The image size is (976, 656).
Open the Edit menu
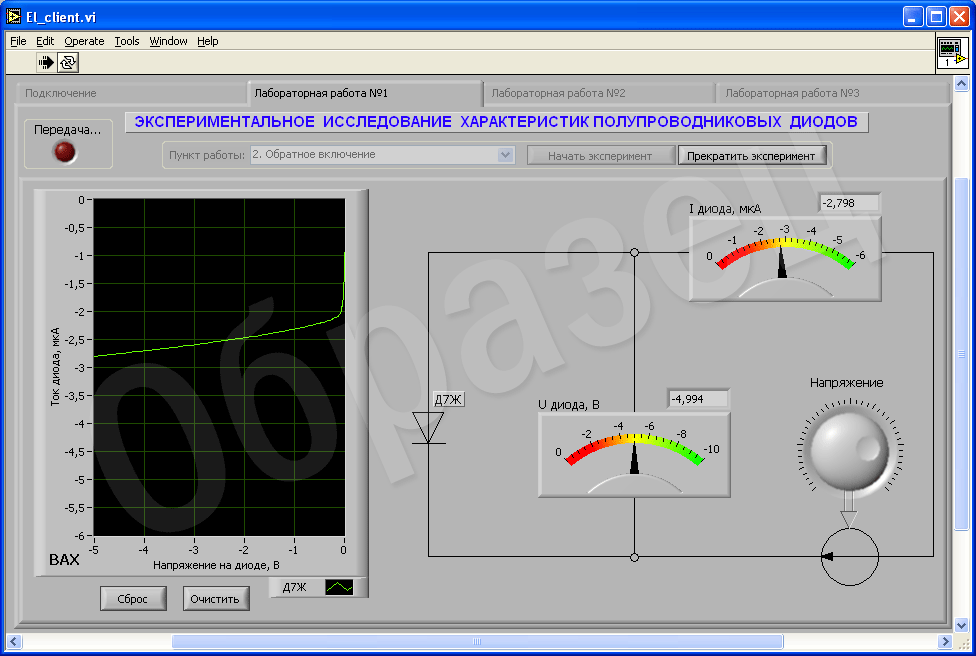click(x=45, y=41)
